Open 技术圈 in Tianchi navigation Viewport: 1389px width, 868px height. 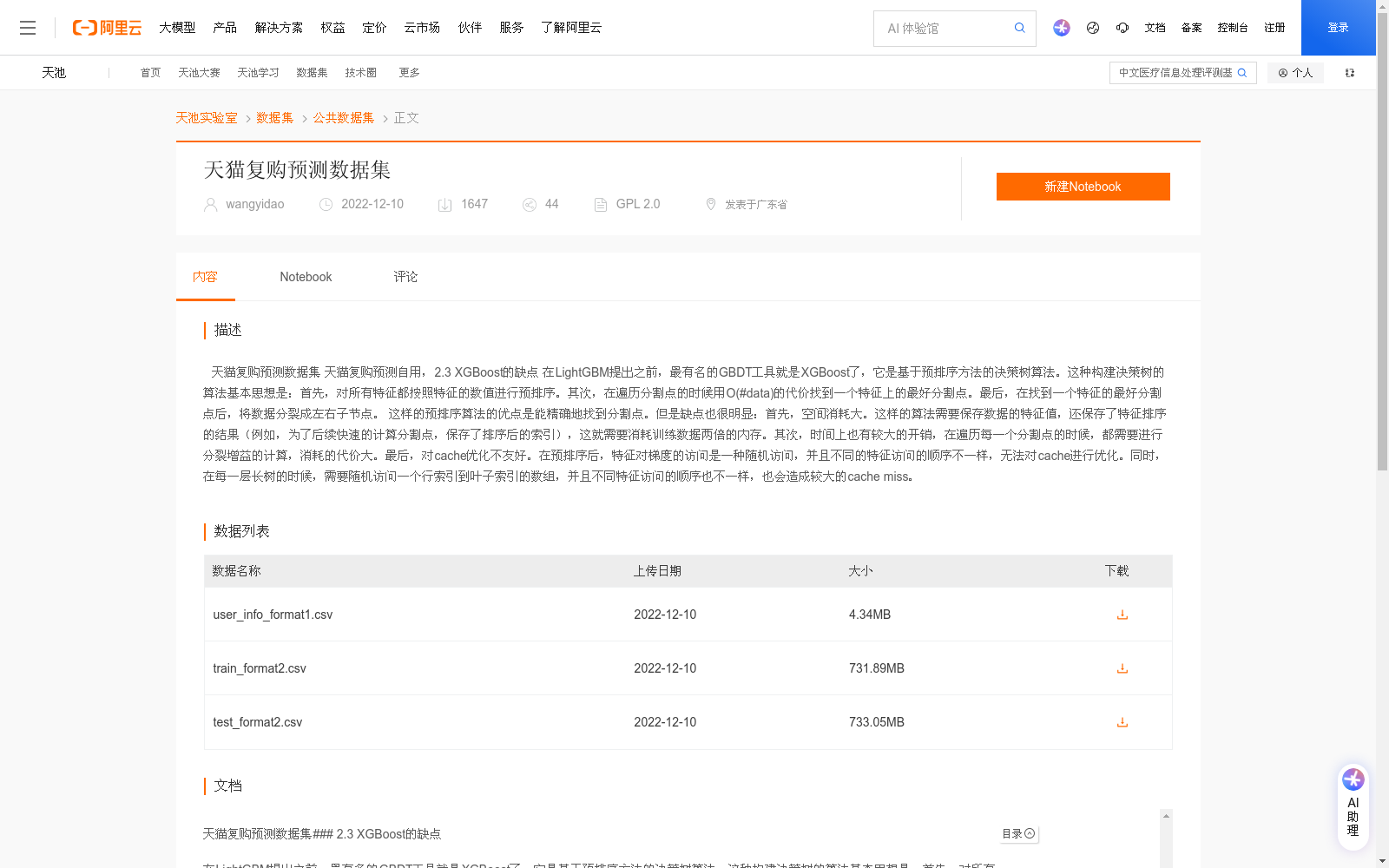pos(360,73)
